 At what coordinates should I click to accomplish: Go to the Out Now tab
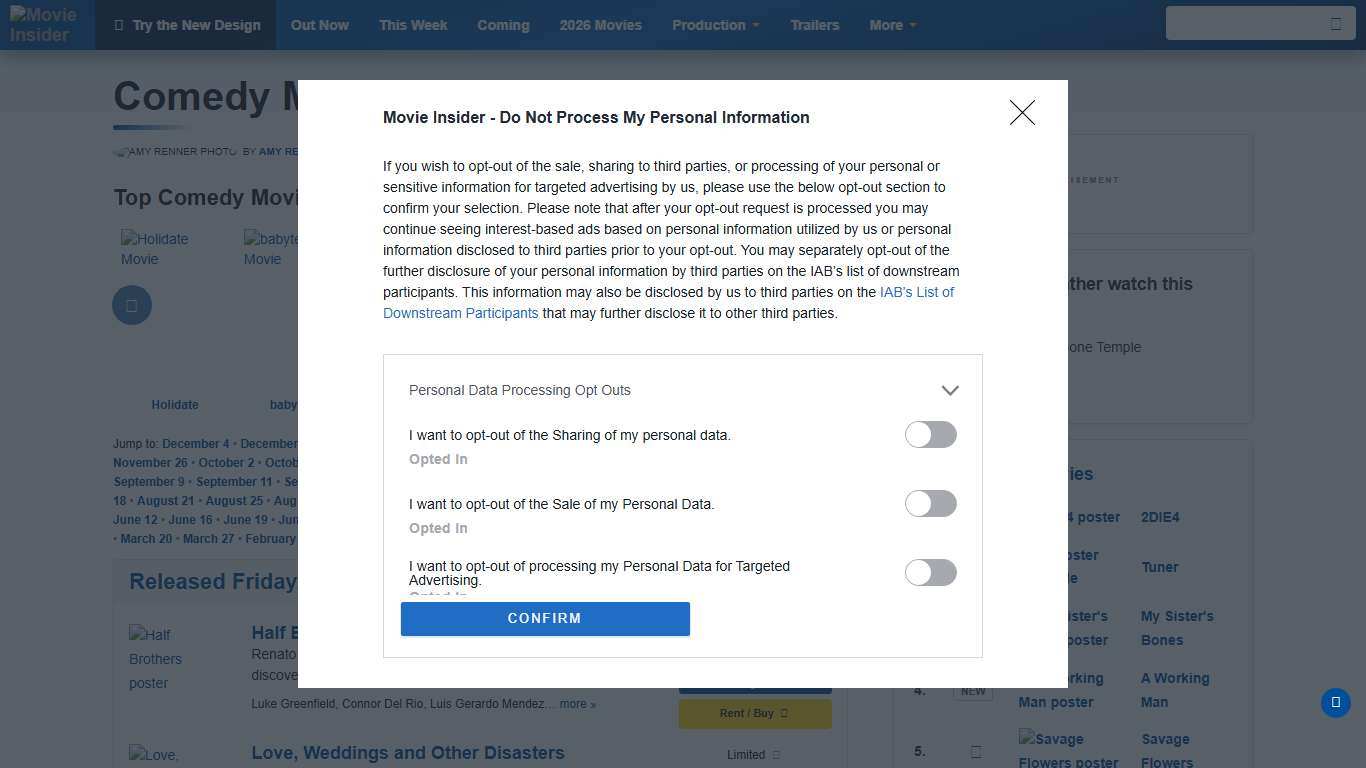click(x=320, y=25)
